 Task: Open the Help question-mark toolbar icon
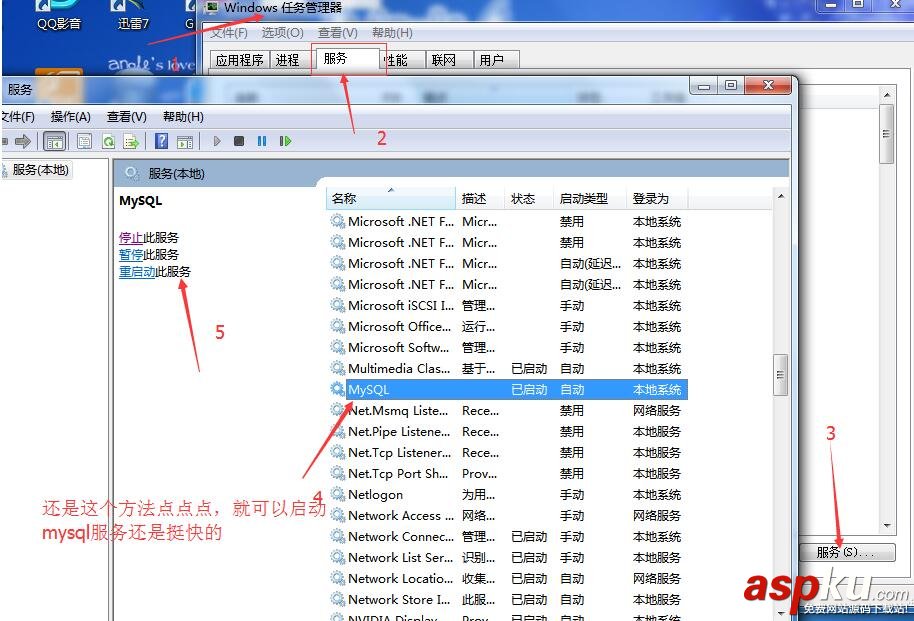pos(161,141)
